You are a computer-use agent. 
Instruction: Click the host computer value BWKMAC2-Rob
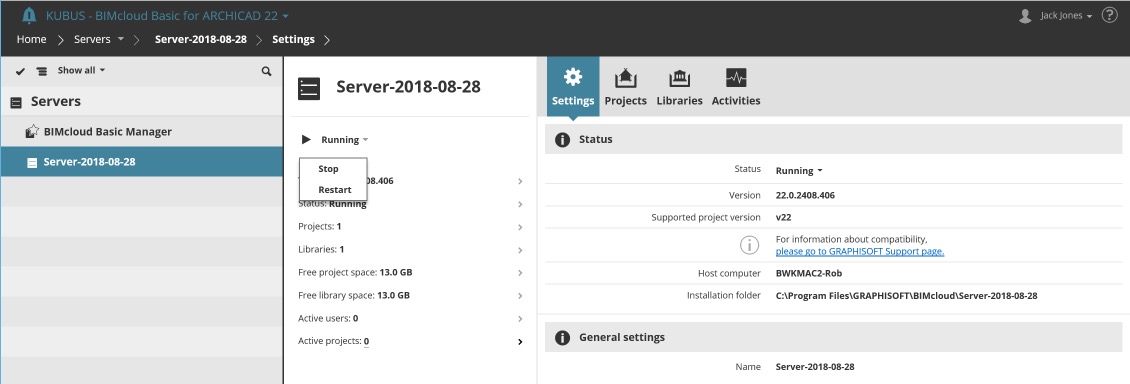(x=809, y=273)
